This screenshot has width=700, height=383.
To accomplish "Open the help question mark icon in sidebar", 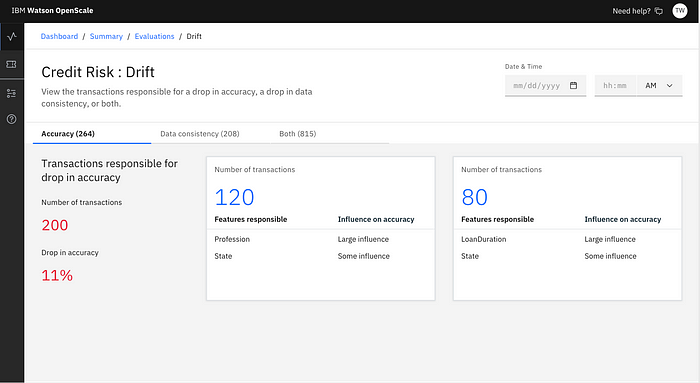I will click(12, 119).
